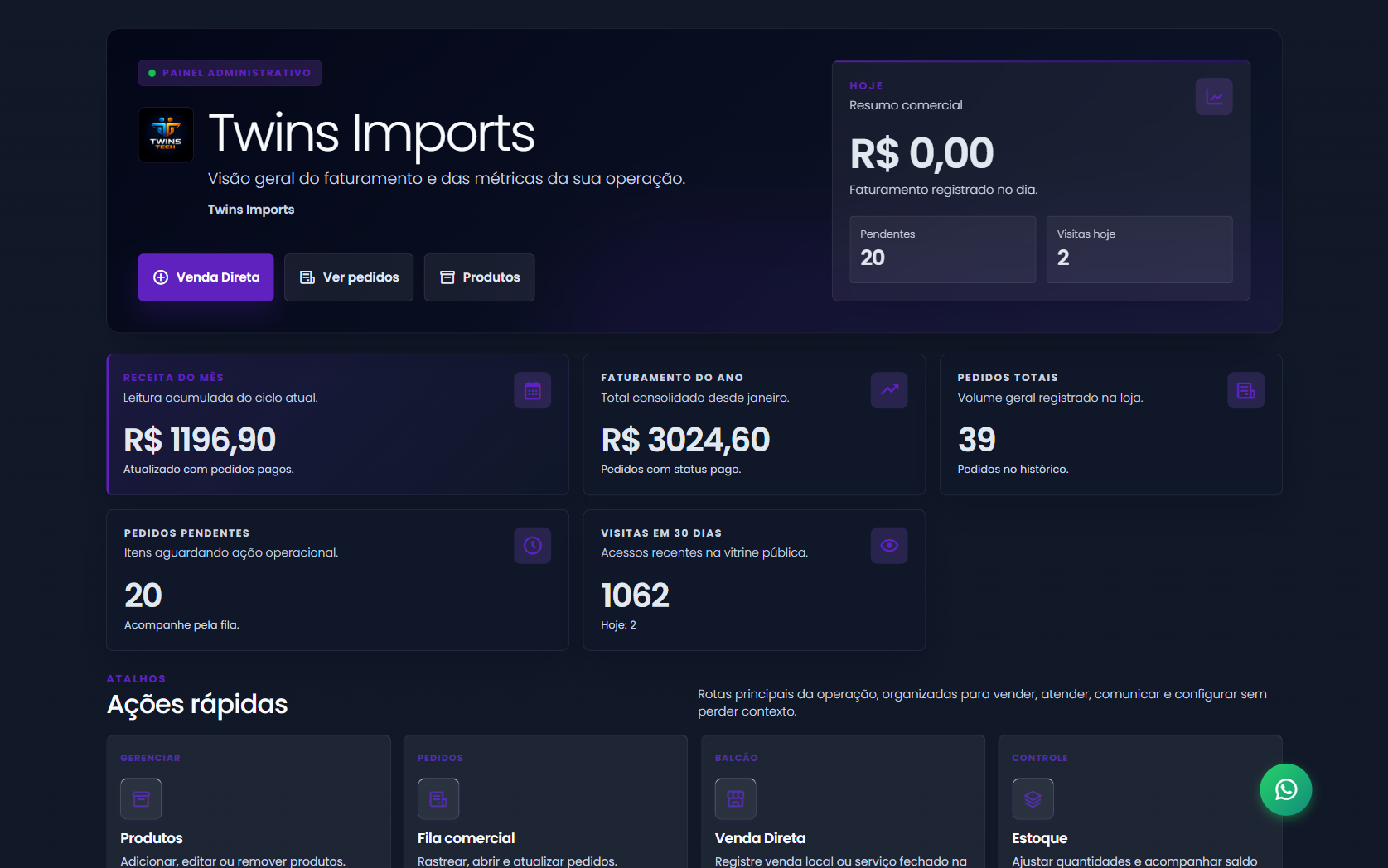Click the 'Twins Imports' main title
Viewport: 1388px width, 868px height.
coord(371,133)
